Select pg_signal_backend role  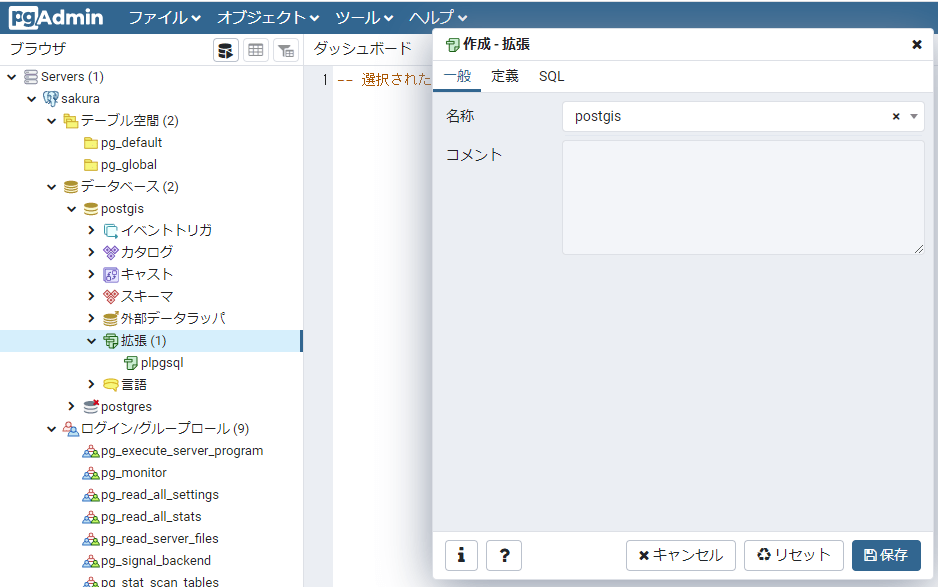click(x=156, y=561)
